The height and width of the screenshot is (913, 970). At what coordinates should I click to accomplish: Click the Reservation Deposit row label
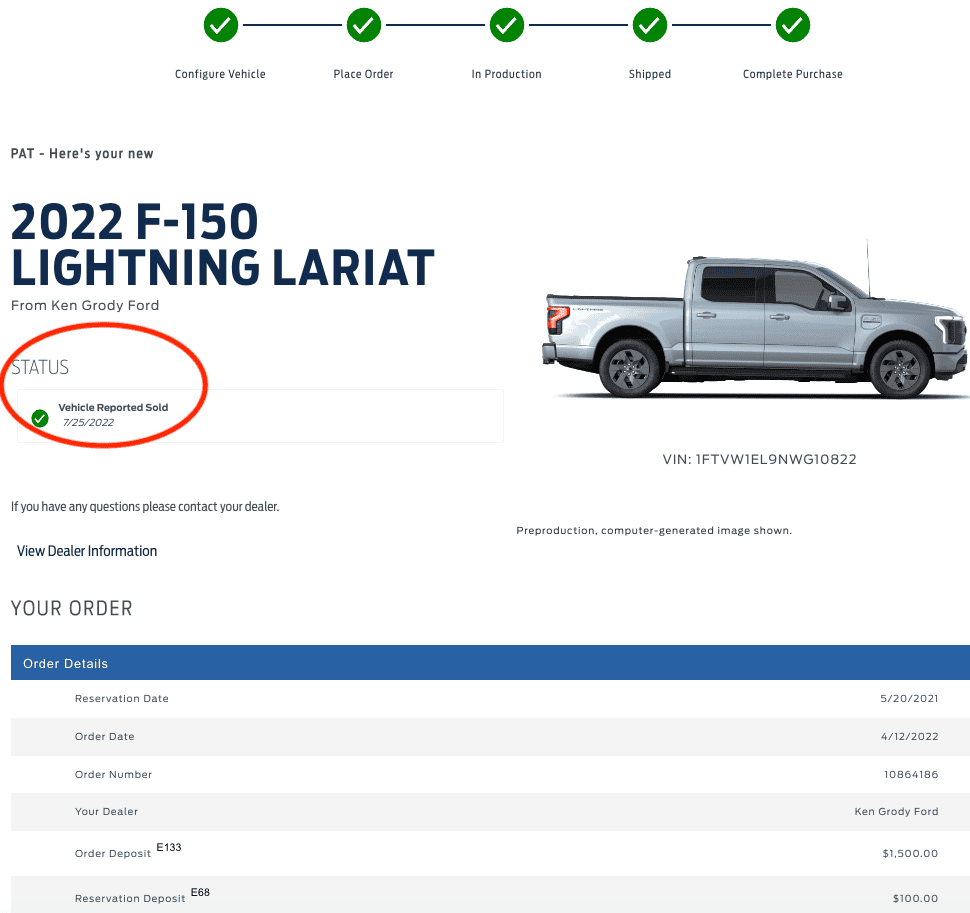pos(130,899)
